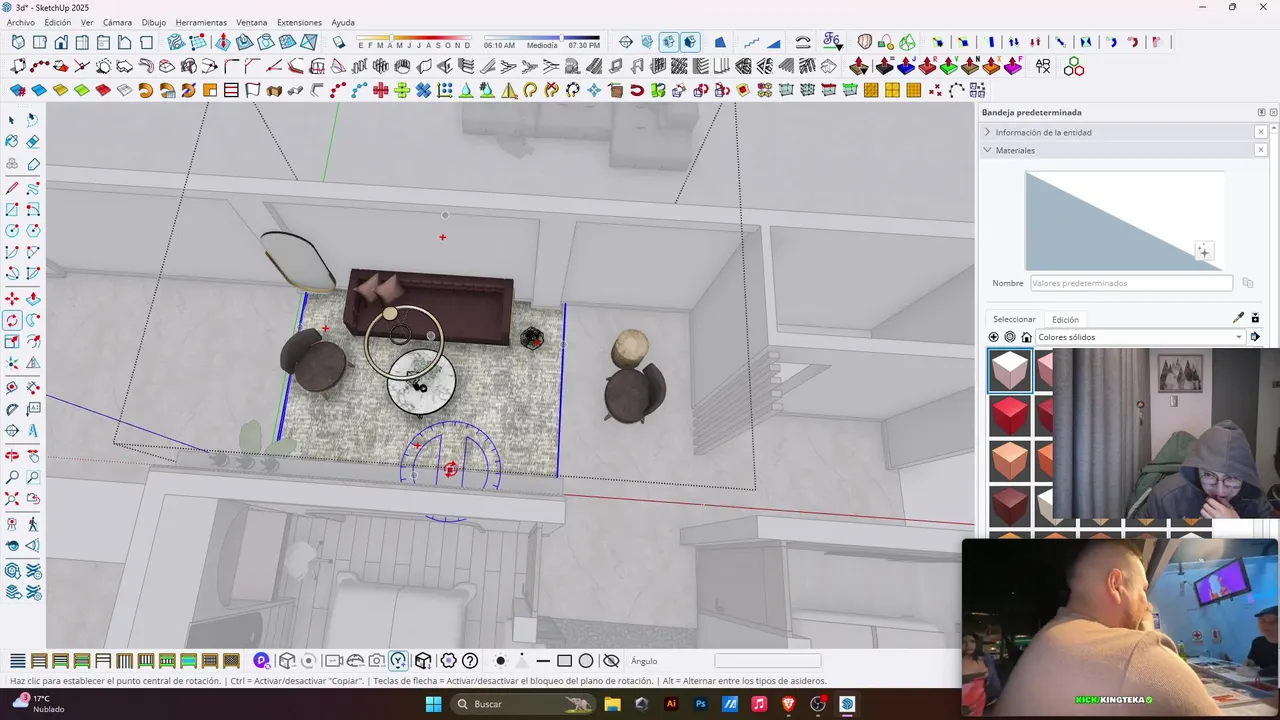
Task: Pick the Circle tool
Action: click(12, 231)
